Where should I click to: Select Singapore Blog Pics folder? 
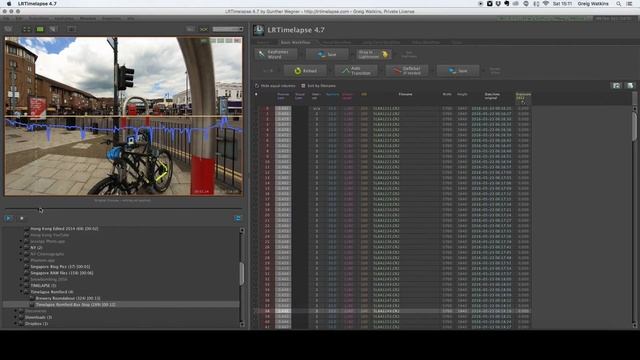pos(60,267)
